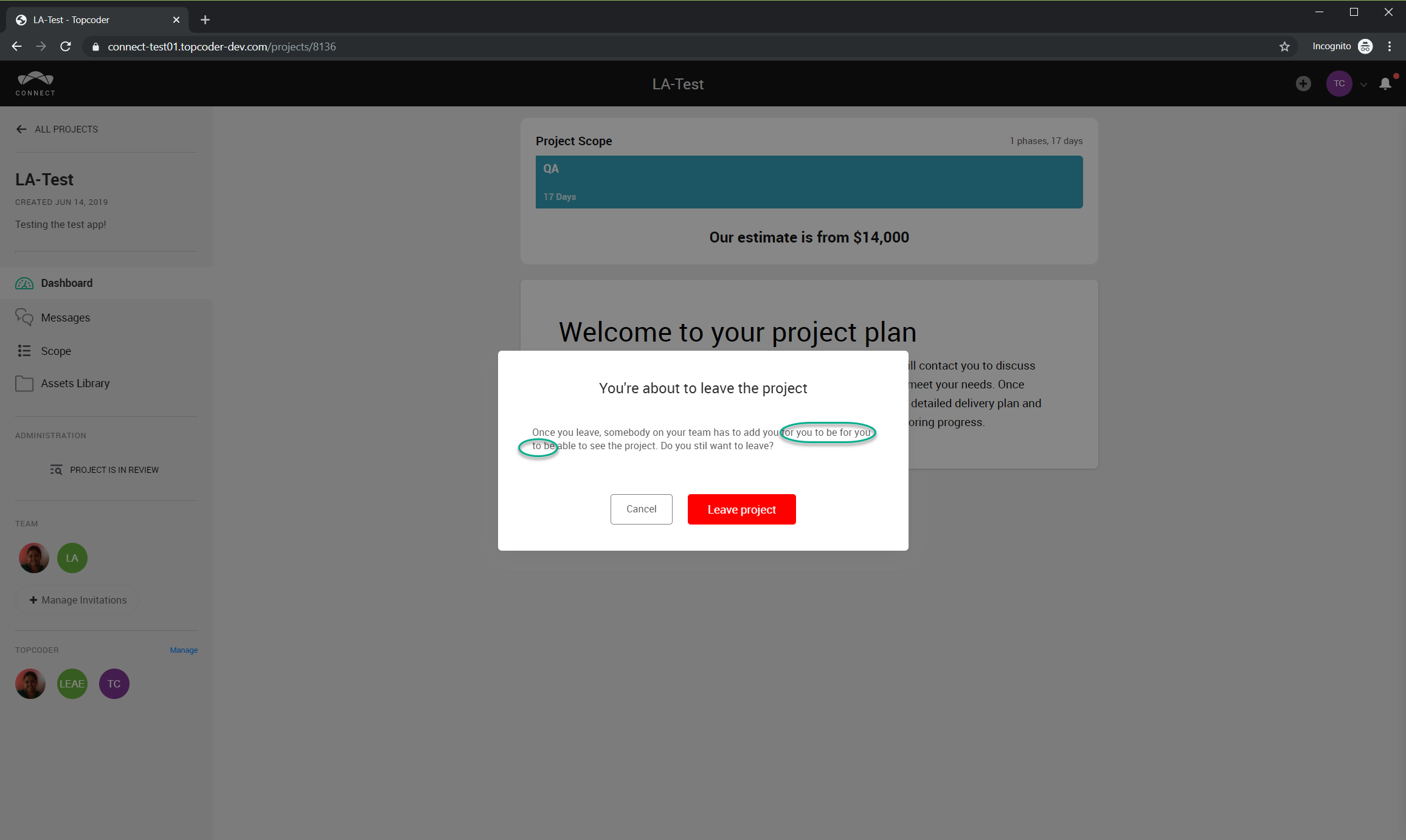
Task: Open Scope in the sidebar
Action: click(x=56, y=351)
